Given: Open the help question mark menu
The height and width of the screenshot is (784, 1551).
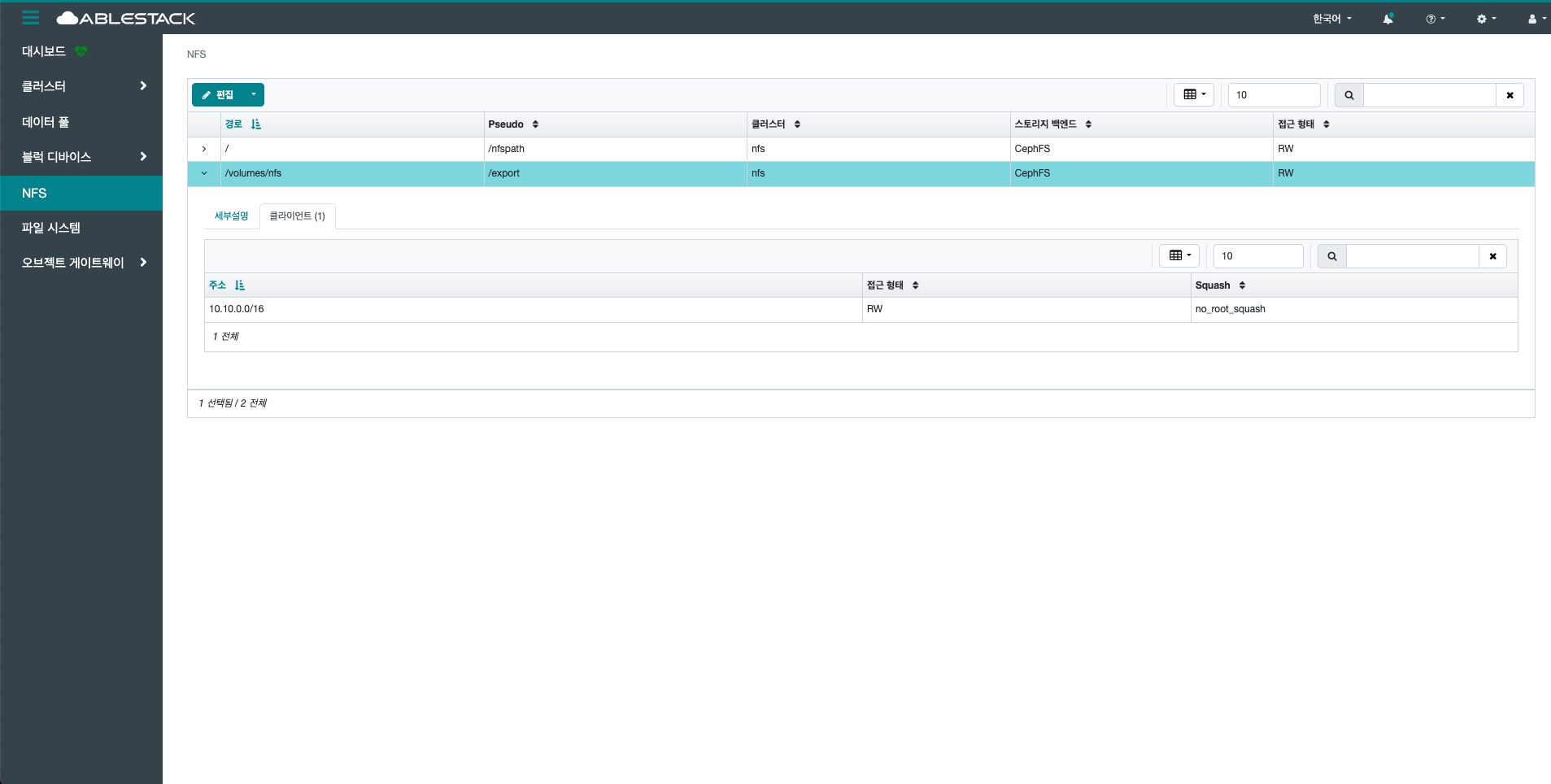Looking at the screenshot, I should coord(1435,19).
